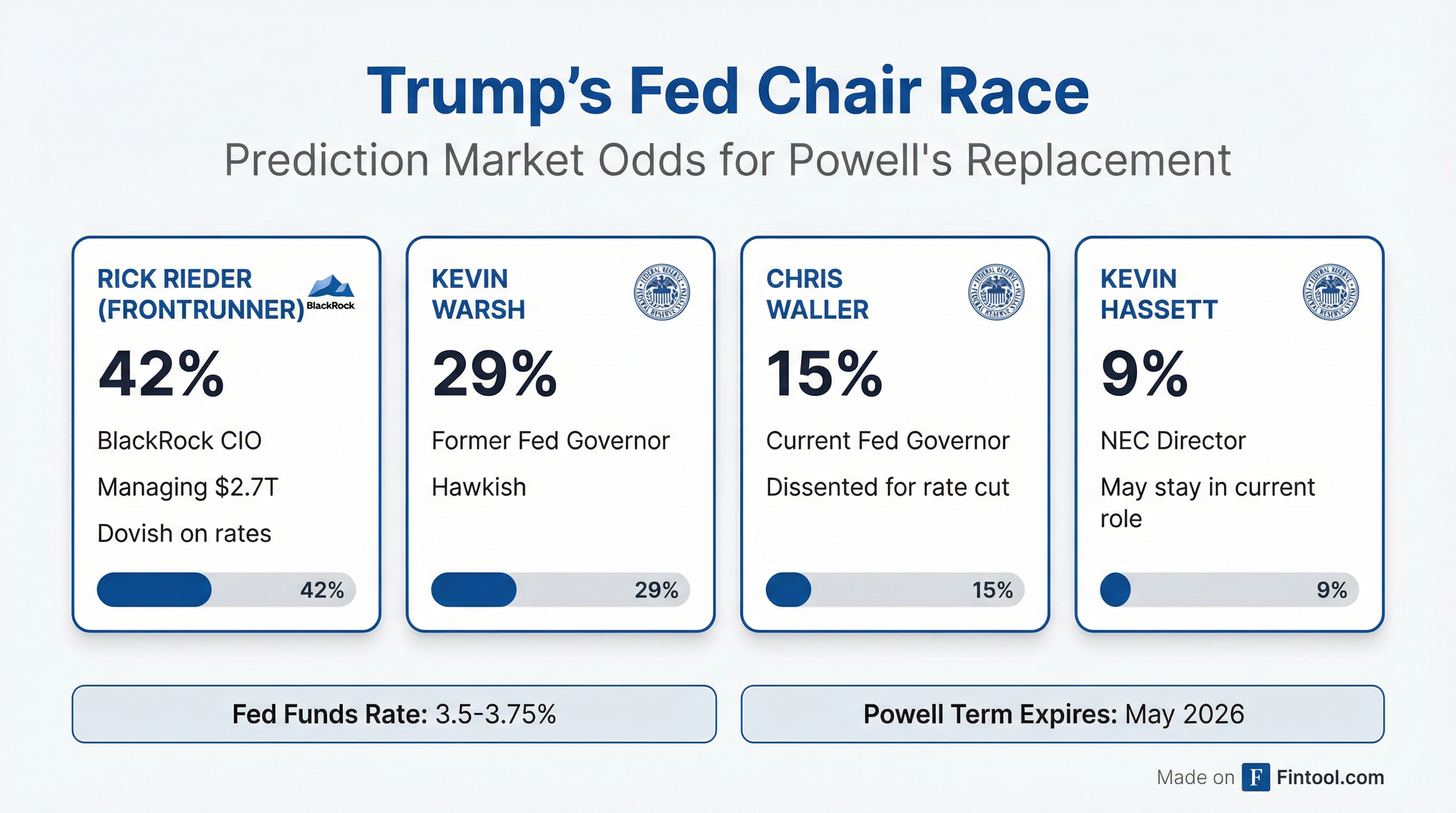The width and height of the screenshot is (1456, 813).
Task: Click Chris Waller's 15% progress bar
Action: (x=895, y=590)
